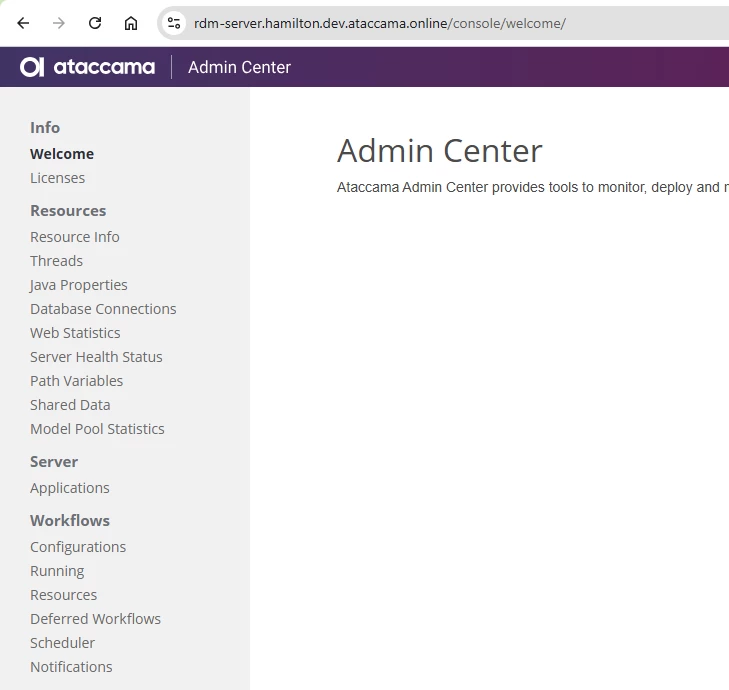Open Deferred Workflows
This screenshot has height=690, width=729.
tap(95, 619)
